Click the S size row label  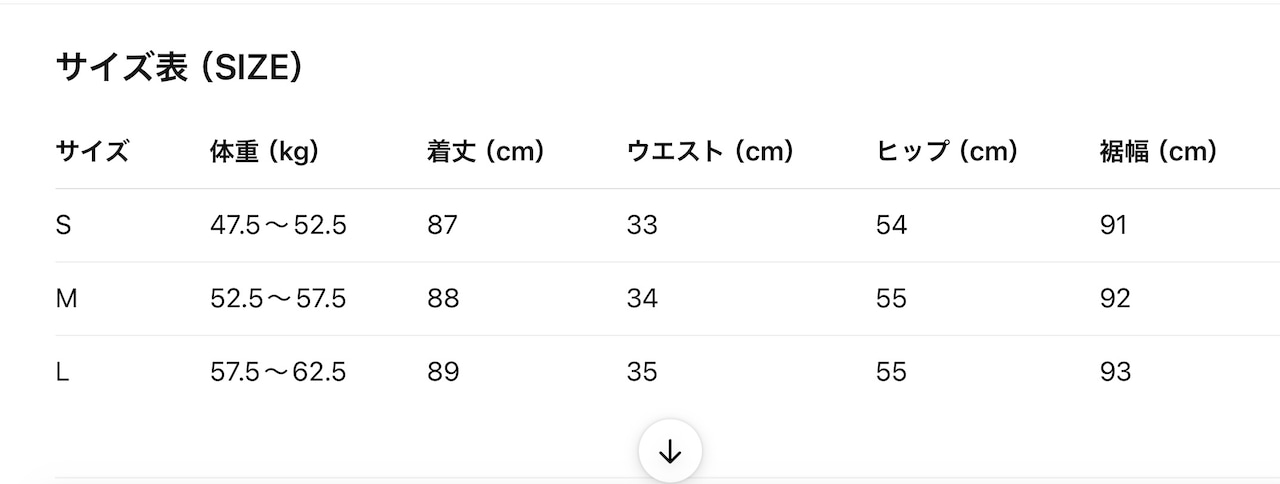(63, 225)
